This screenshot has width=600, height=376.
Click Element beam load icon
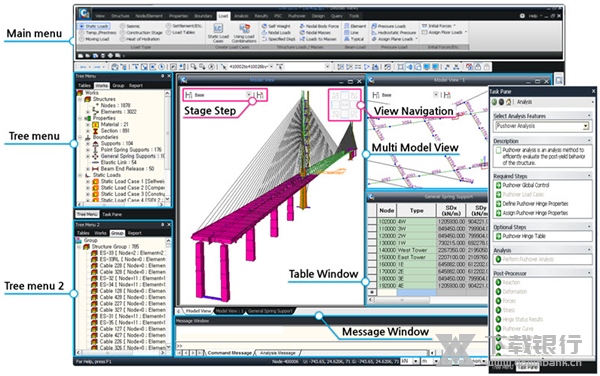(347, 26)
